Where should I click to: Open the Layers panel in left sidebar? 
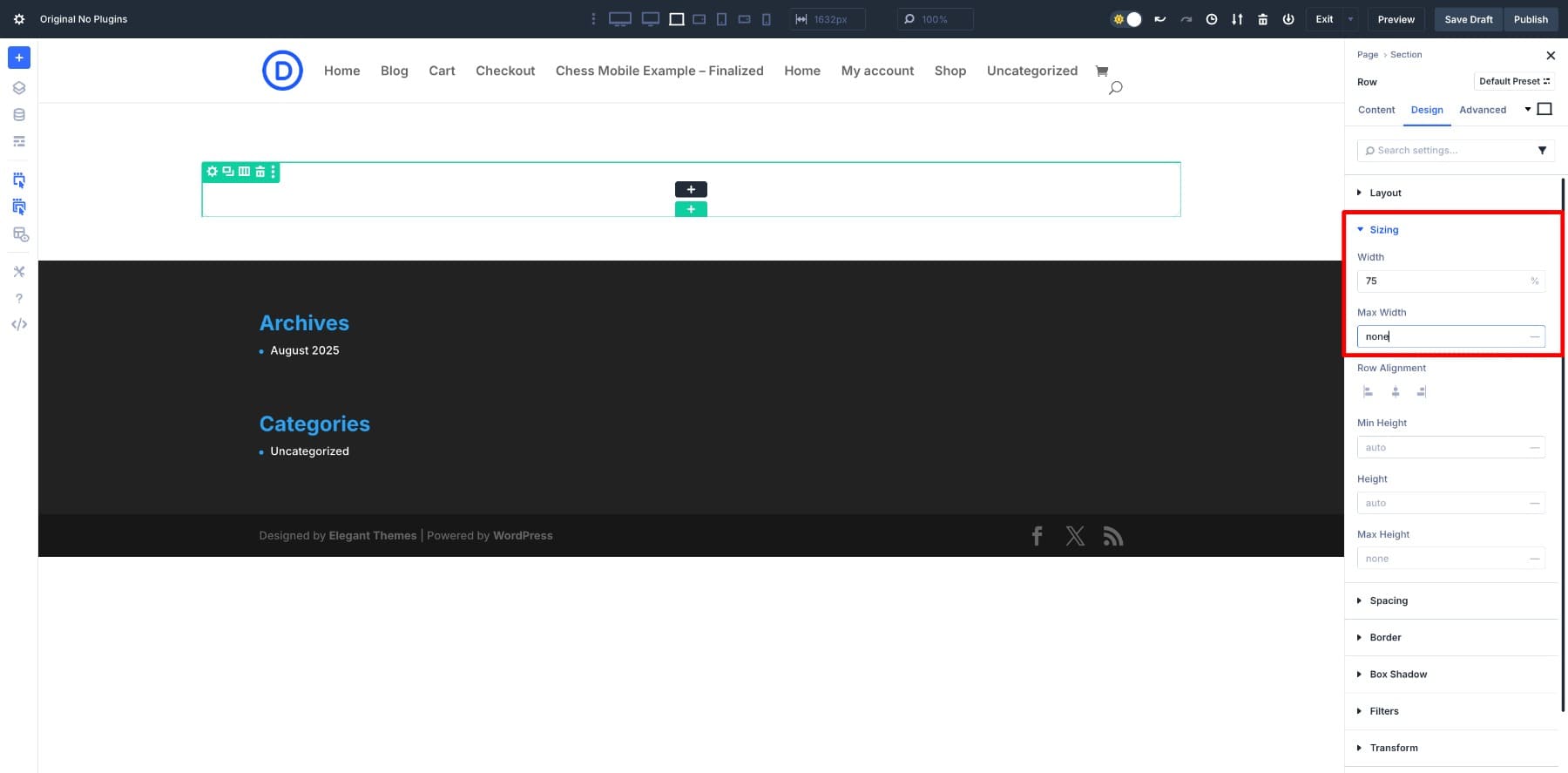click(x=19, y=88)
